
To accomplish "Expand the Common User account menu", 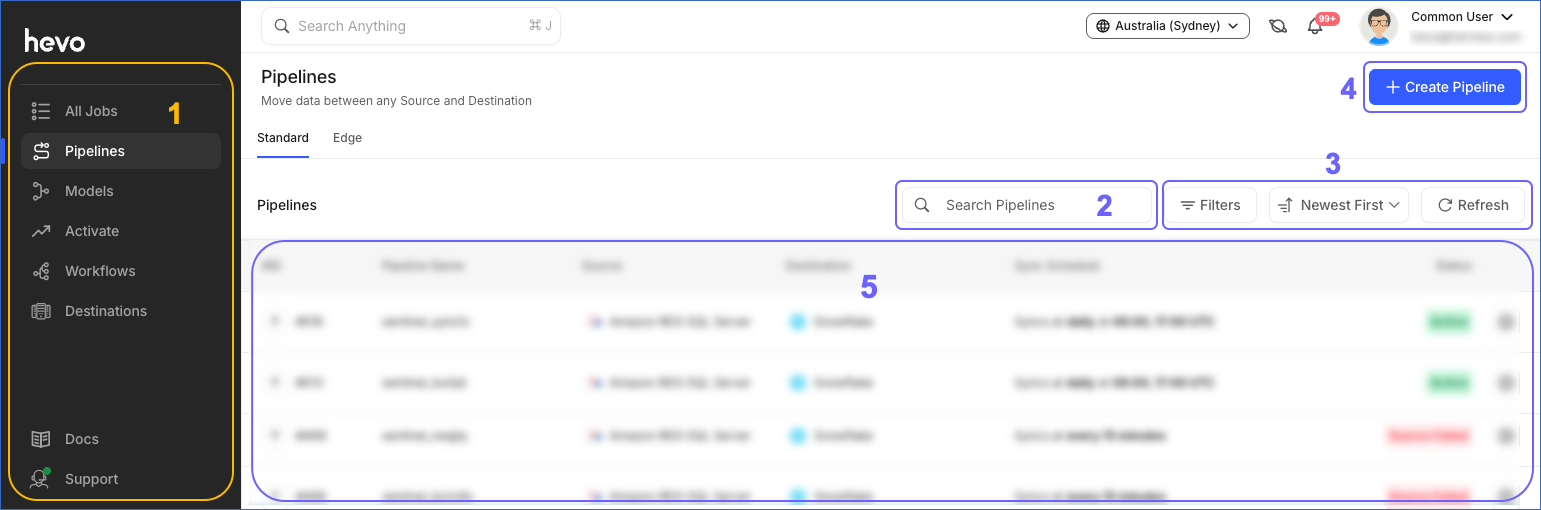I will (1462, 17).
